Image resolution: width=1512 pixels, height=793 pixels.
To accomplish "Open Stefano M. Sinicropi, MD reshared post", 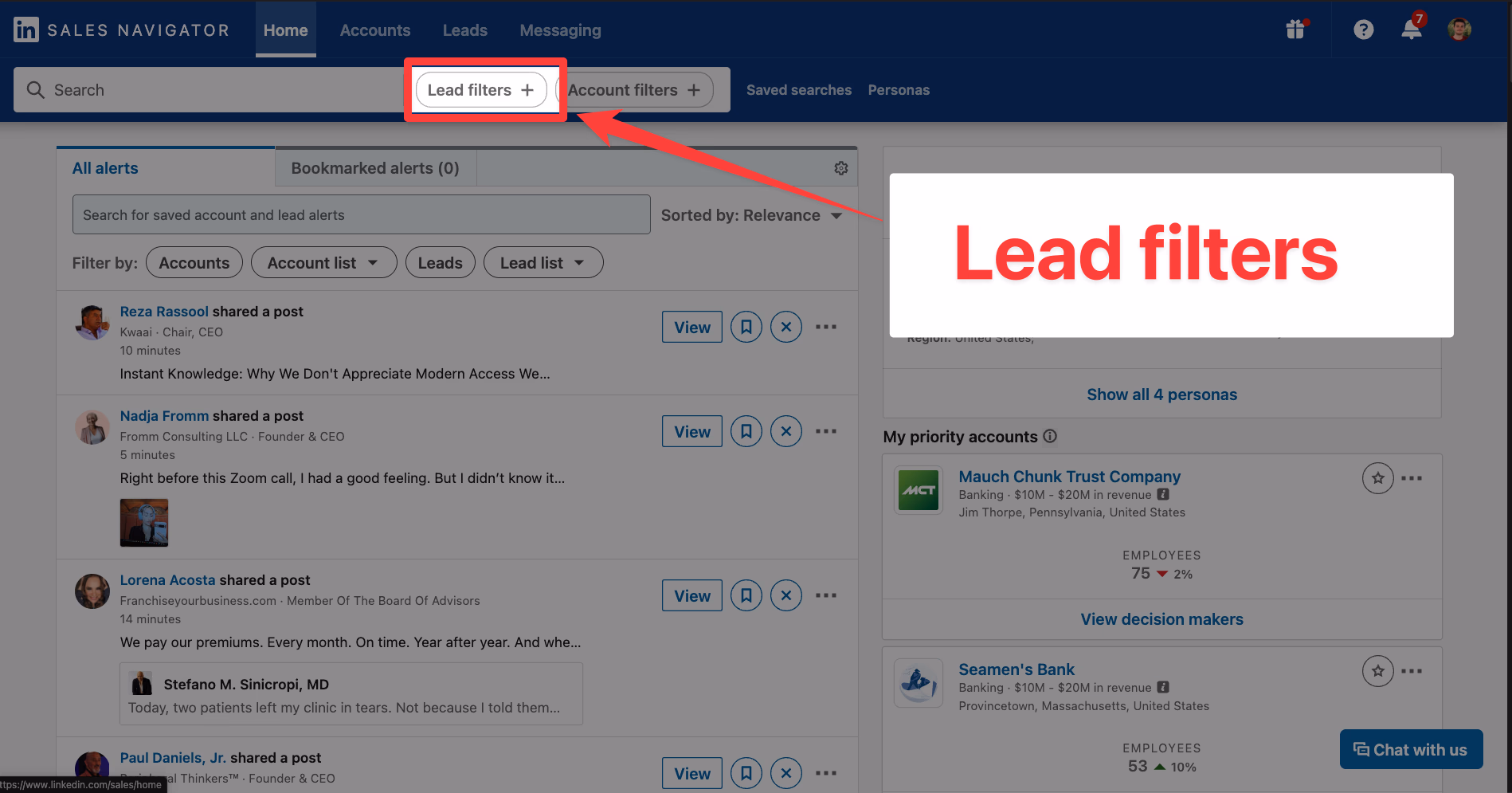I will (x=351, y=693).
